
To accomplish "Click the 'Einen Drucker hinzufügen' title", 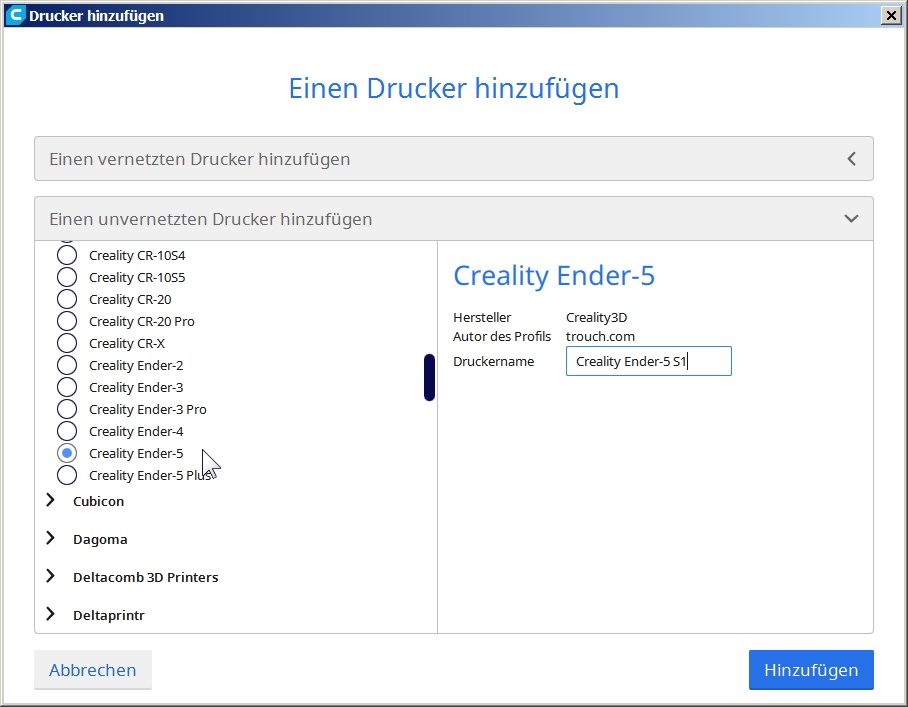I will coord(454,89).
